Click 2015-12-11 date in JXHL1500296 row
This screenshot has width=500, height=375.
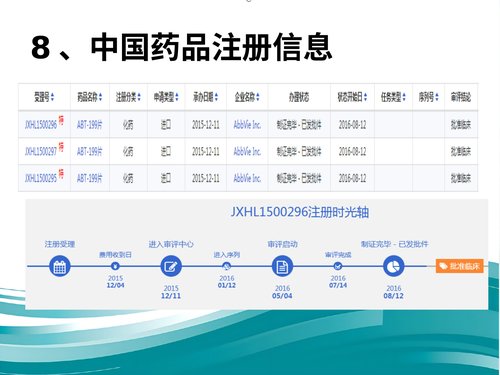tap(206, 125)
